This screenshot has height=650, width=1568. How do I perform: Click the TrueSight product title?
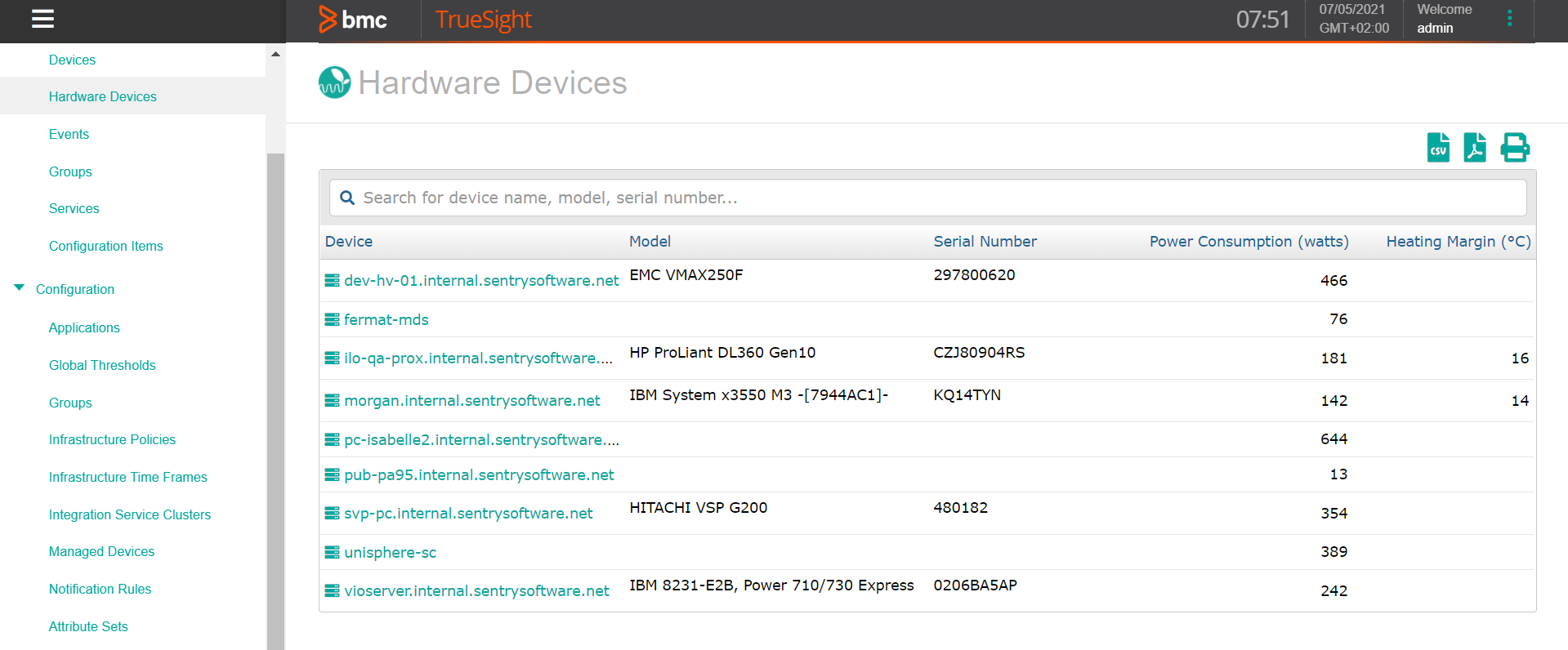(483, 20)
